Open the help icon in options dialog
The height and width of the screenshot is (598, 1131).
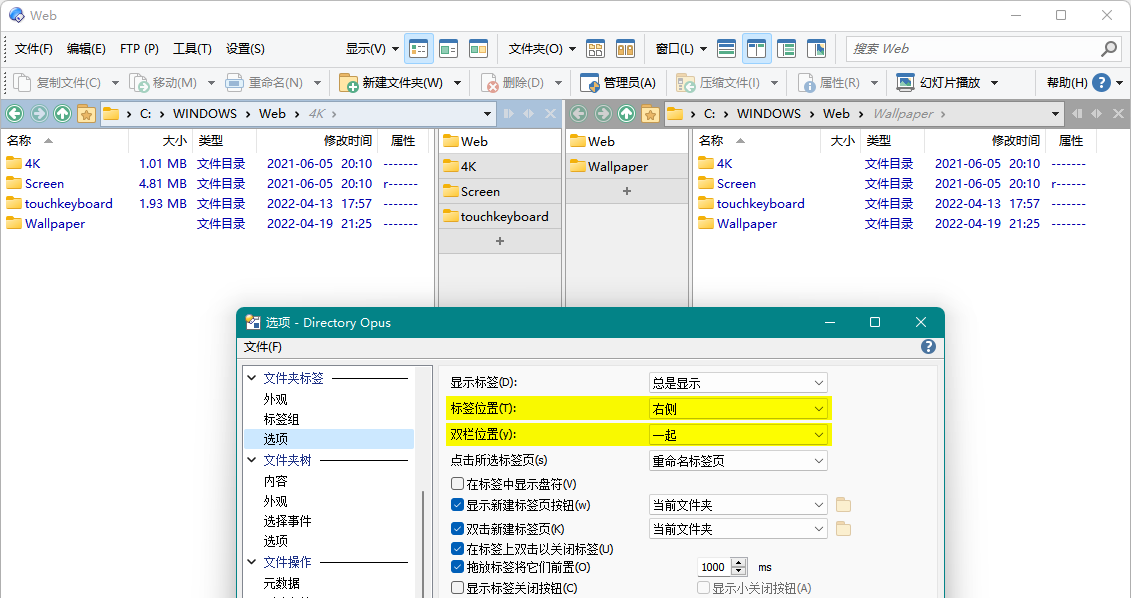pyautogui.click(x=928, y=347)
